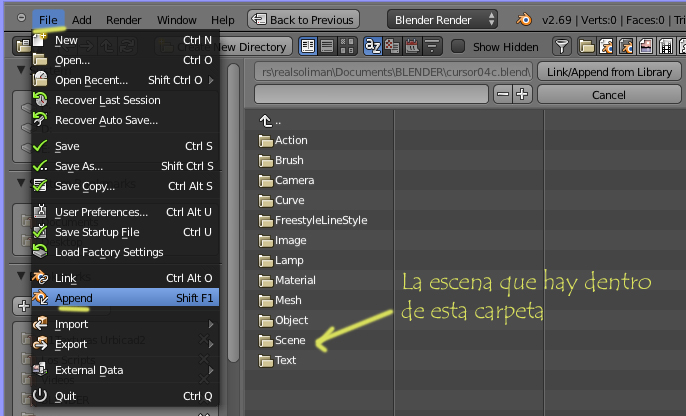Image resolution: width=686 pixels, height=416 pixels.
Task: Open the Camera folder
Action: (286, 180)
